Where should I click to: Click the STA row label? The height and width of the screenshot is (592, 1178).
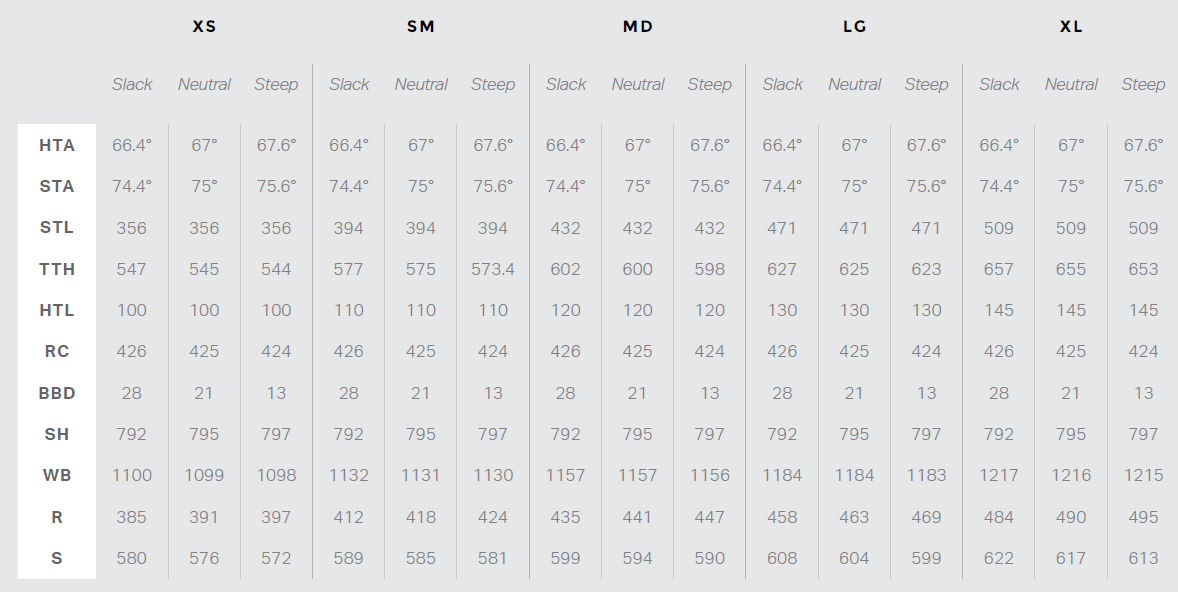[57, 186]
